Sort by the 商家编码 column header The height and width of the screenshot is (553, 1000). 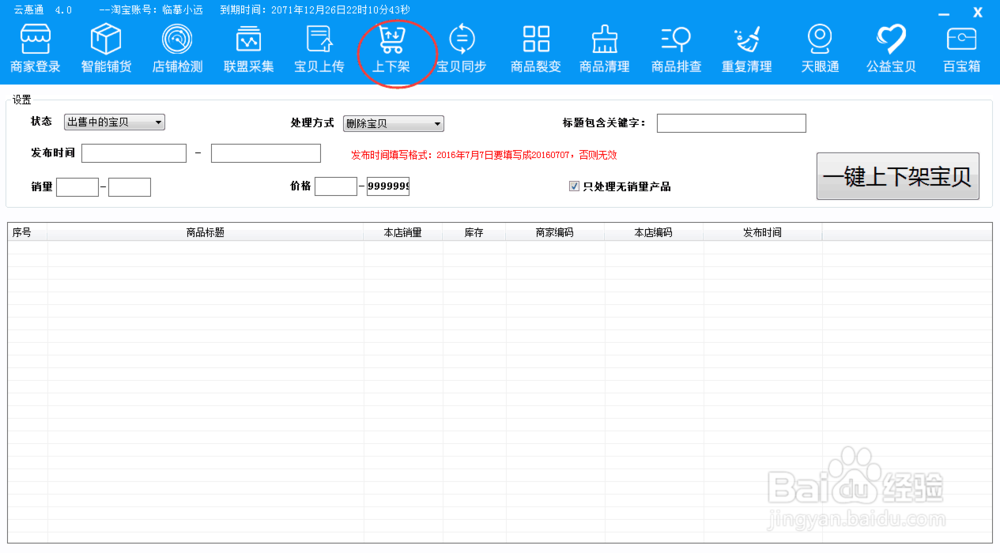[555, 232]
